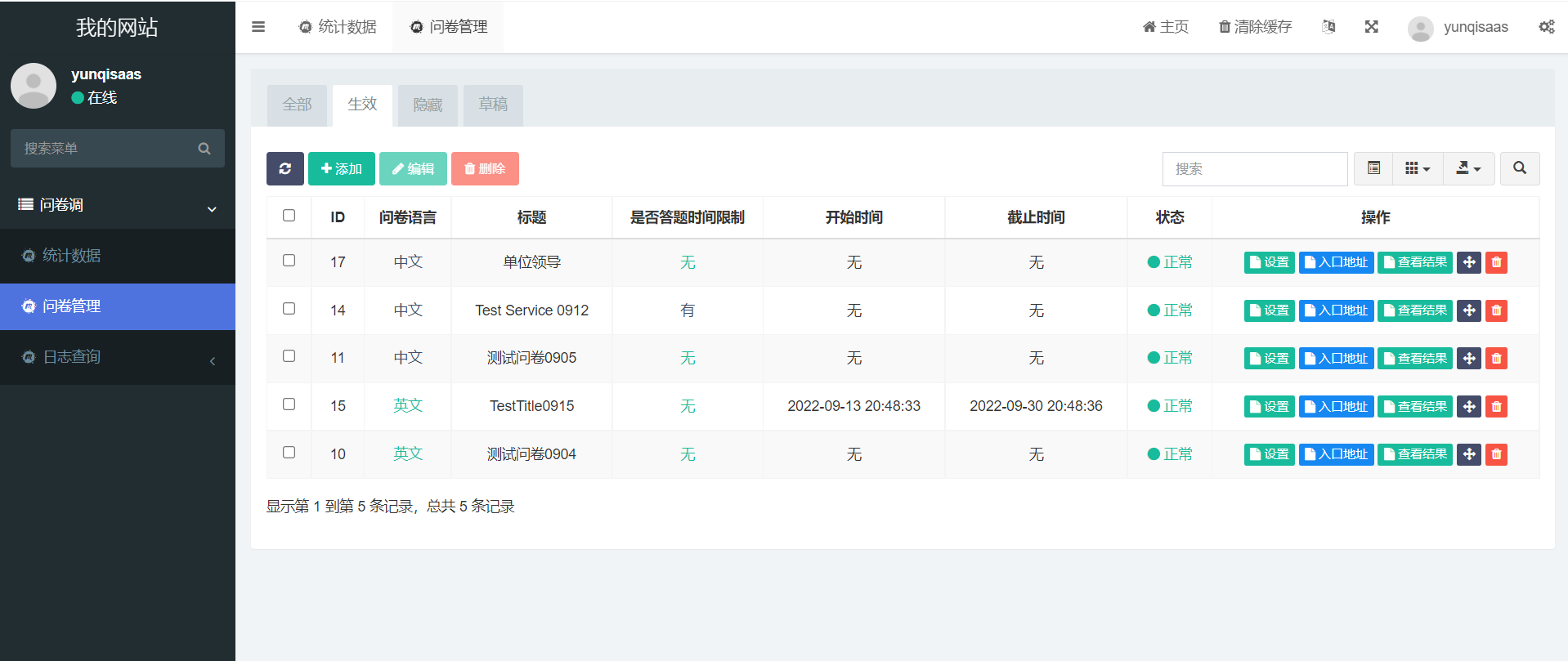Open the columns dropdown grid button
The image size is (1568, 661).
[x=1418, y=168]
